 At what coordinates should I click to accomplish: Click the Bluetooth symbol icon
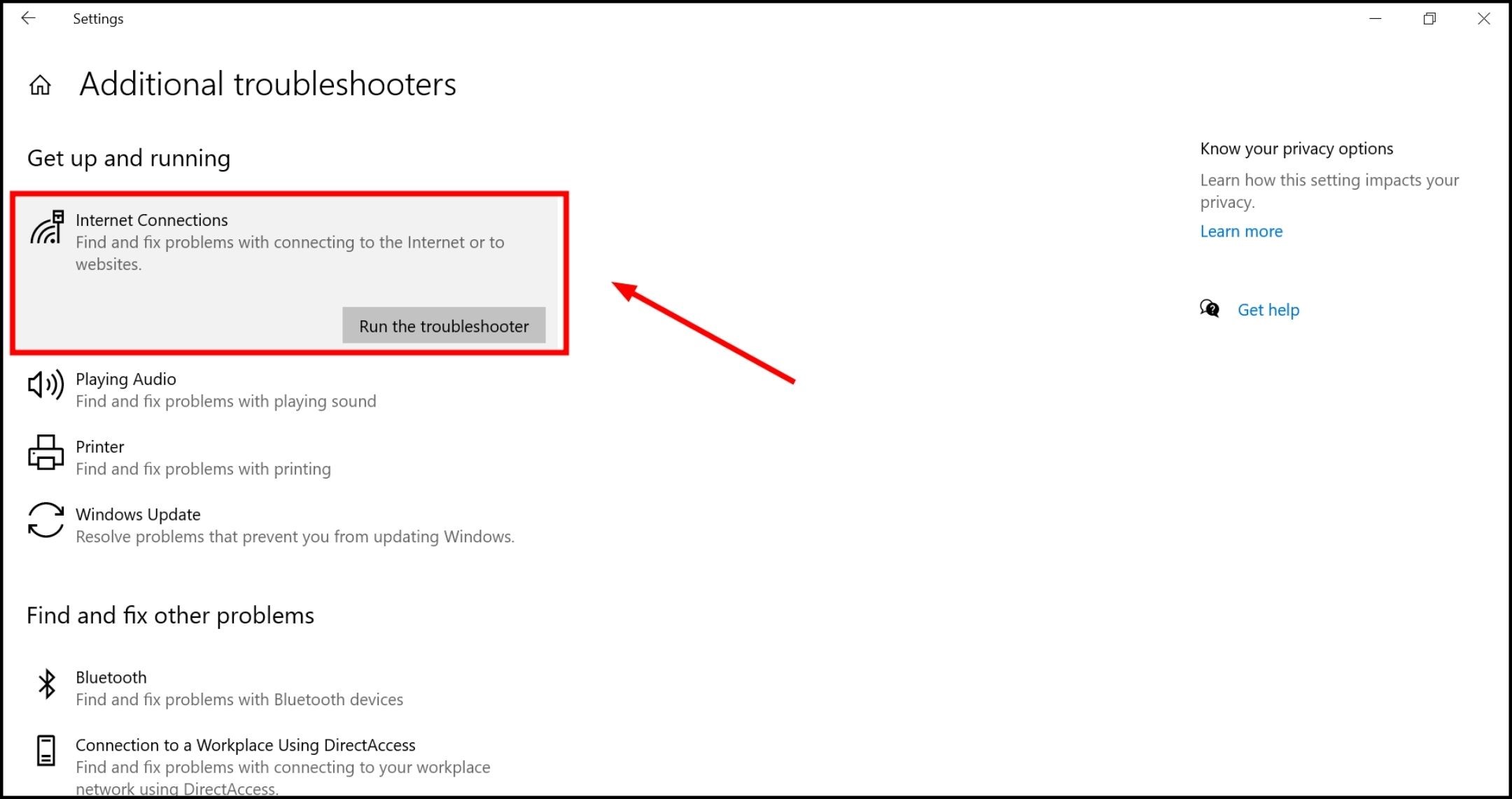pyautogui.click(x=46, y=684)
